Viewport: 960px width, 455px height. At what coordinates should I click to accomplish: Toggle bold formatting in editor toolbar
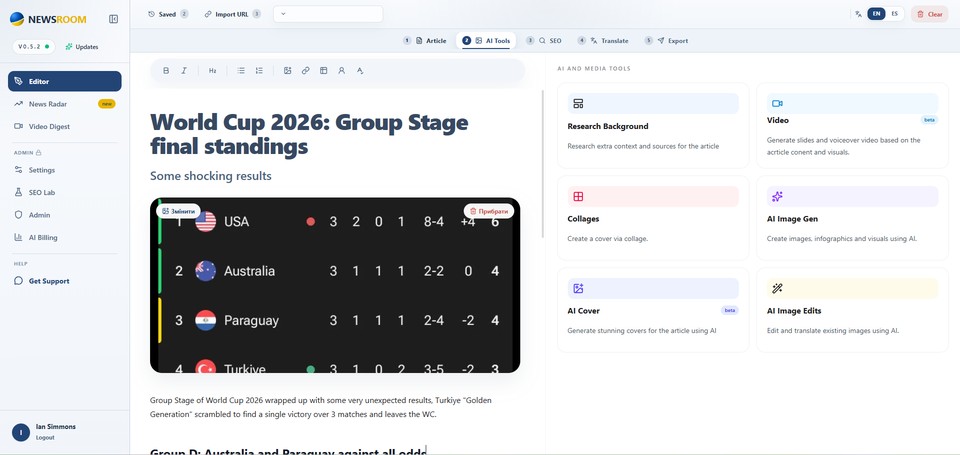[166, 70]
